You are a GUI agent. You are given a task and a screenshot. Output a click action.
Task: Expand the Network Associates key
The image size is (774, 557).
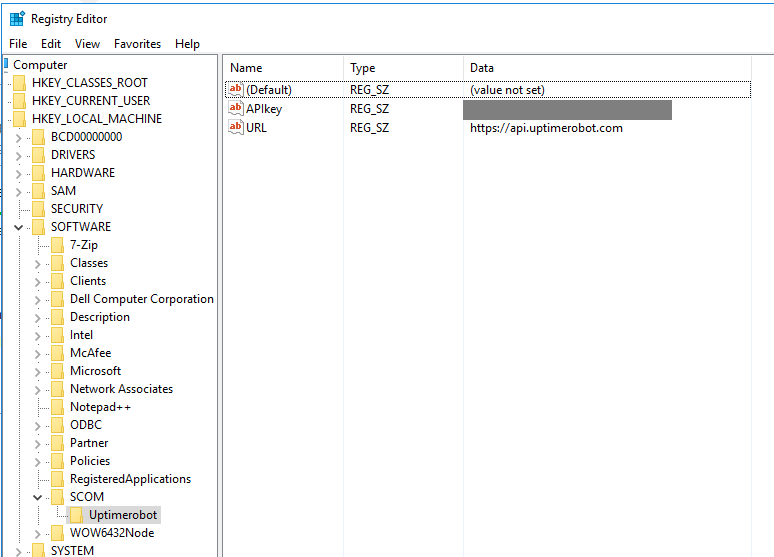click(38, 390)
